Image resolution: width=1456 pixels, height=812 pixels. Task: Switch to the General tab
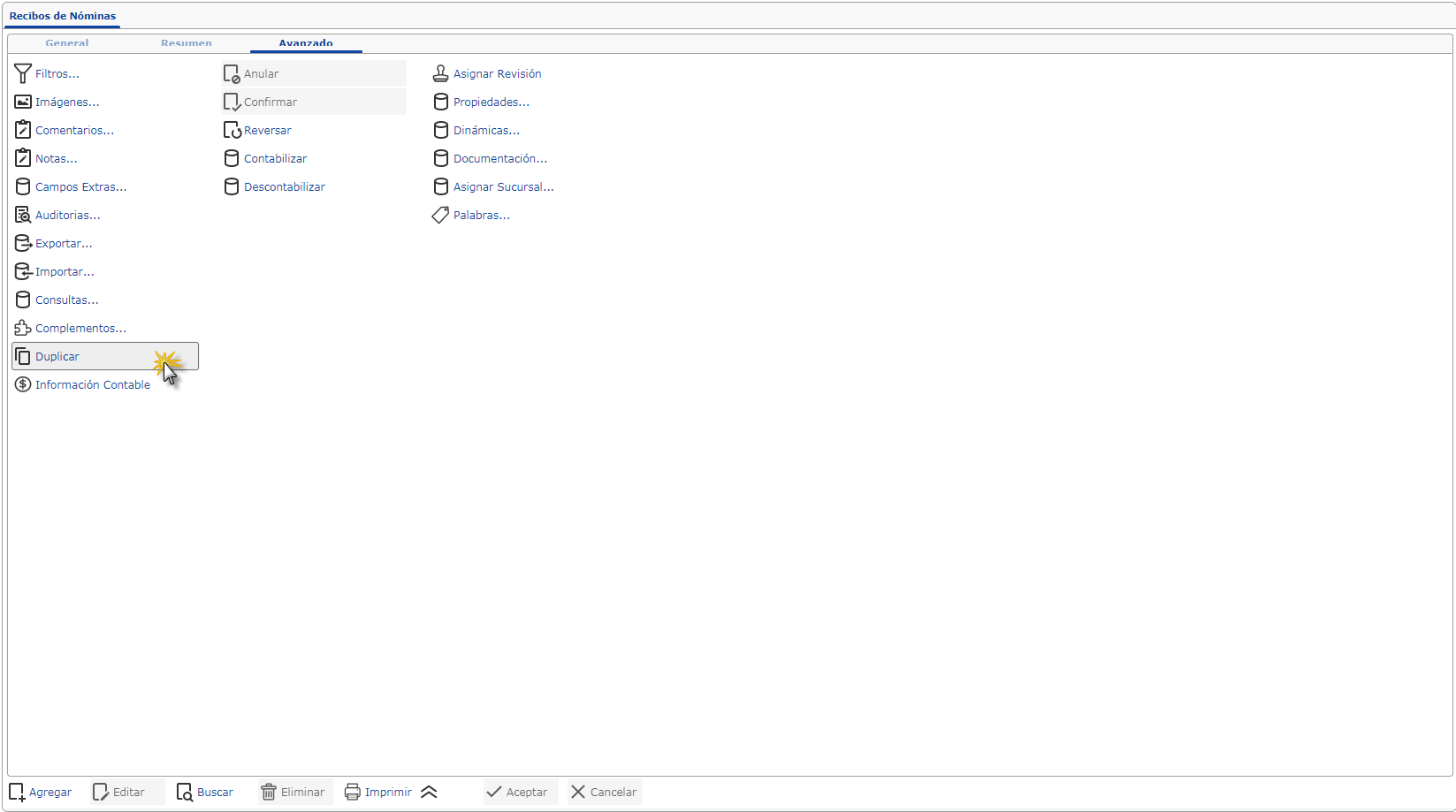(x=67, y=43)
